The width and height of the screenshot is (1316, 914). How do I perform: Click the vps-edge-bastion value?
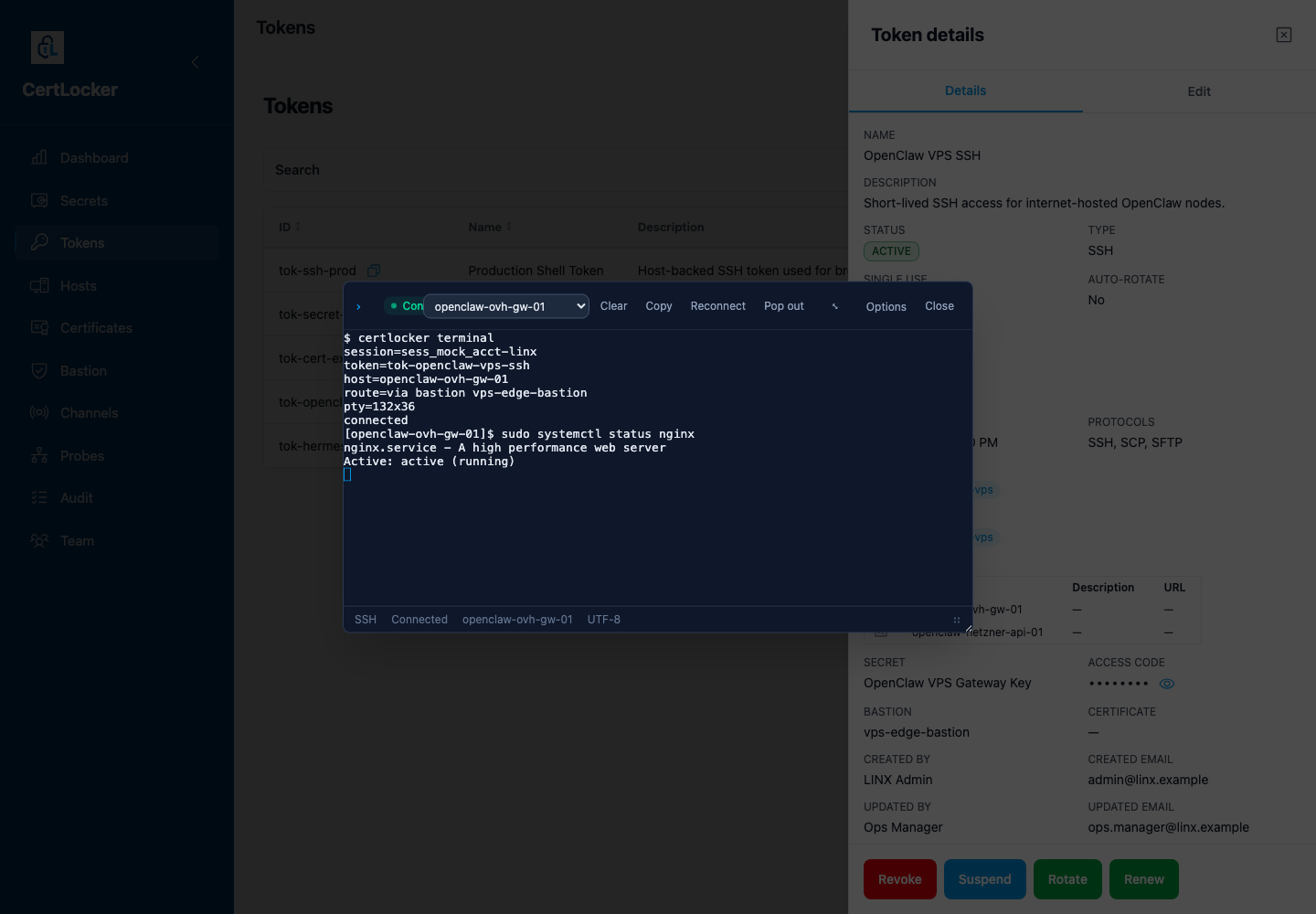(917, 732)
